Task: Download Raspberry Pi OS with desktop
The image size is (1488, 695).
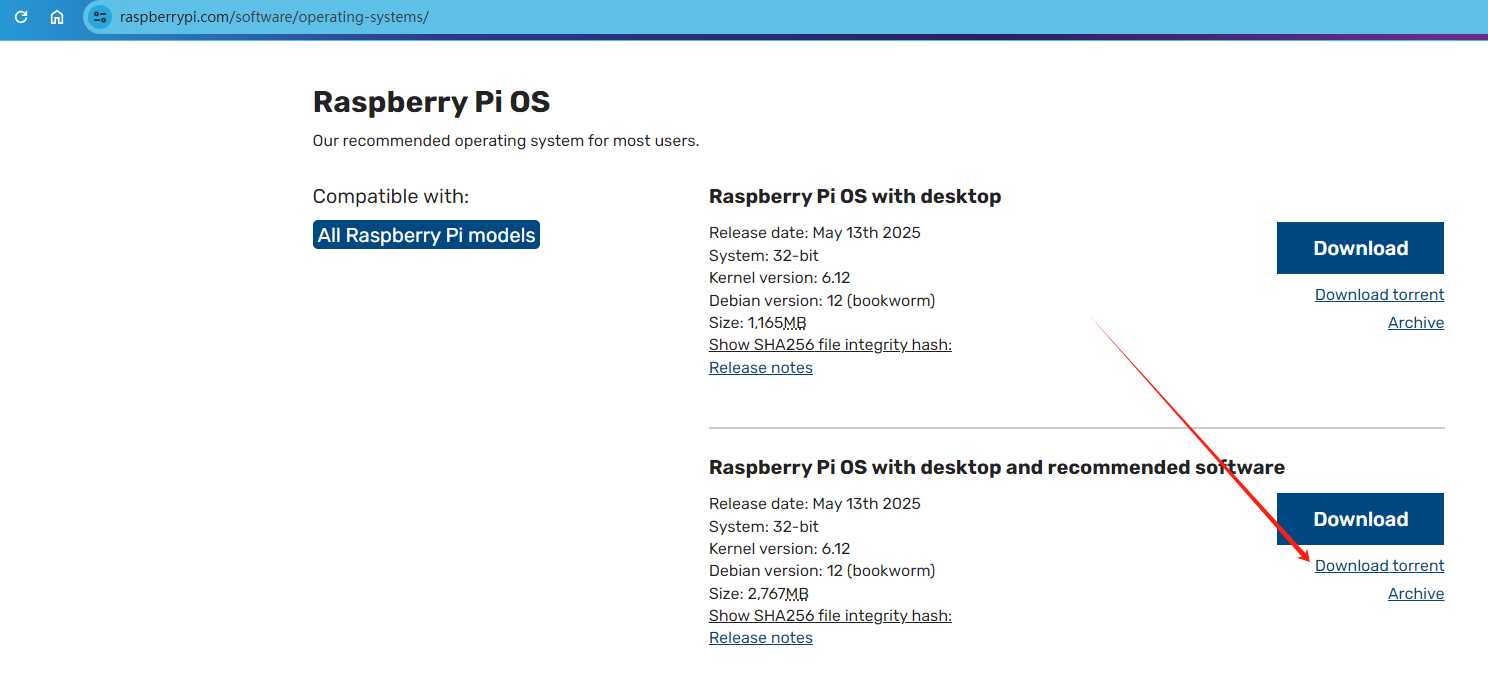Action: tap(1360, 248)
